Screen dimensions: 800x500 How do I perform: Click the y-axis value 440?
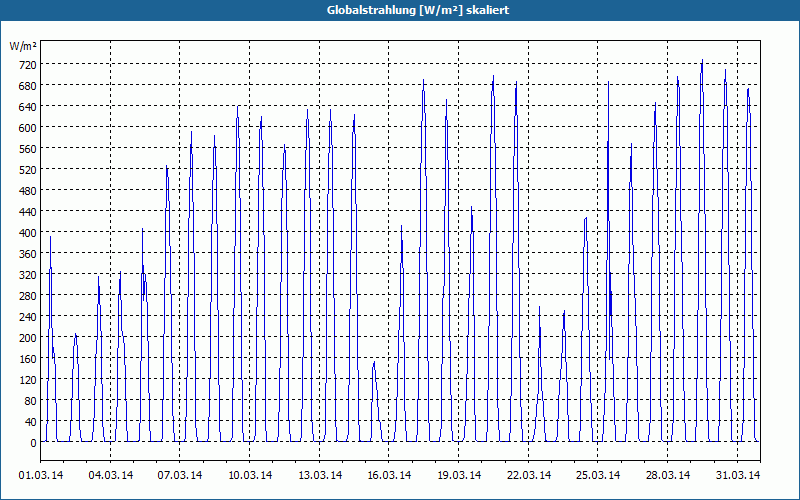coord(28,212)
